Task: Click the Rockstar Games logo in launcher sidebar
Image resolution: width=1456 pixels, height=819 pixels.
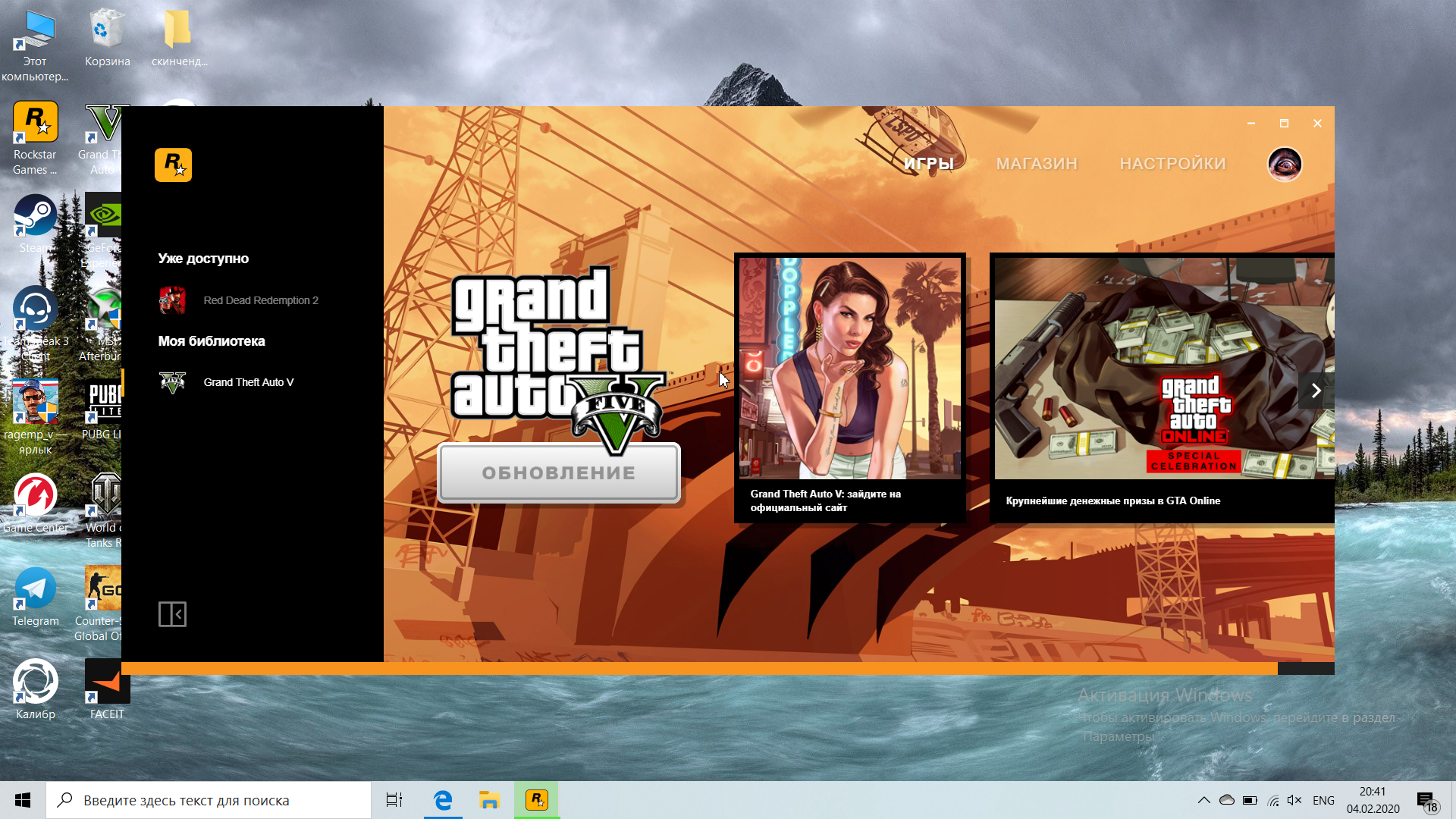Action: point(173,165)
